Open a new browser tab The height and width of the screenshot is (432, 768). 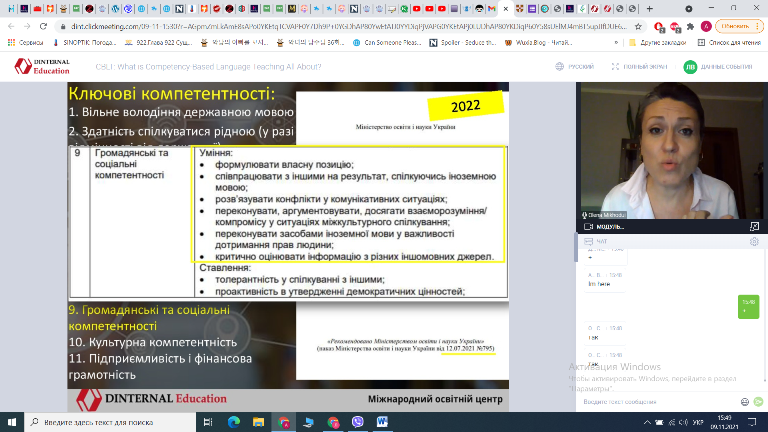click(649, 9)
